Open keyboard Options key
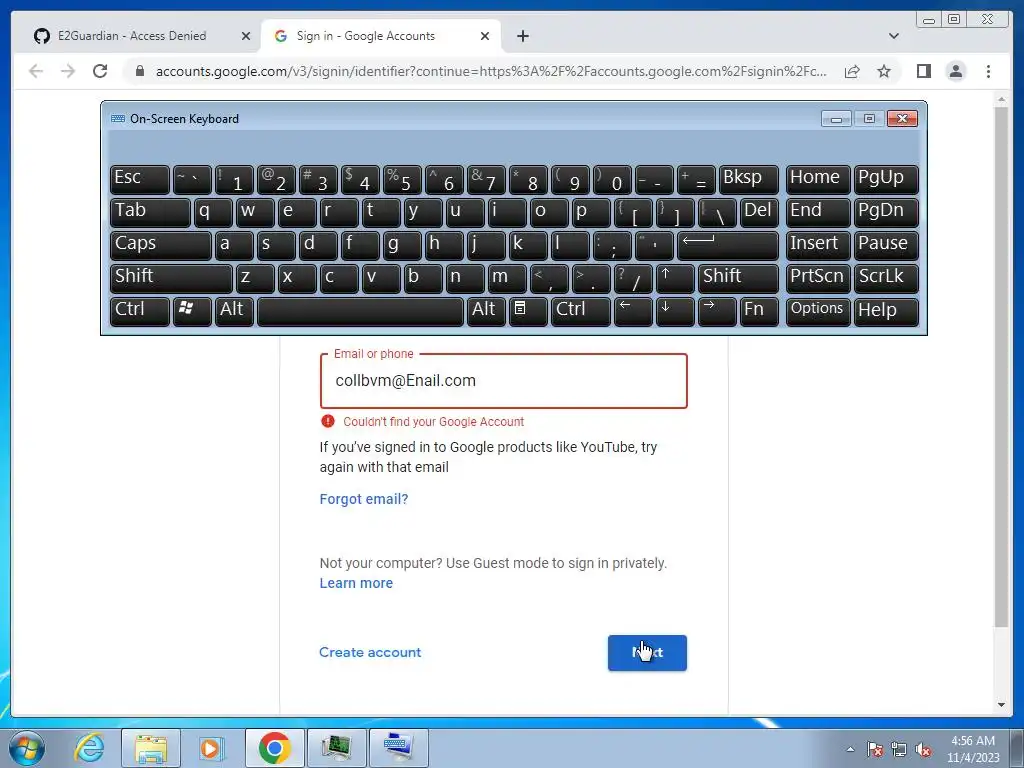The width and height of the screenshot is (1024, 768). point(818,311)
